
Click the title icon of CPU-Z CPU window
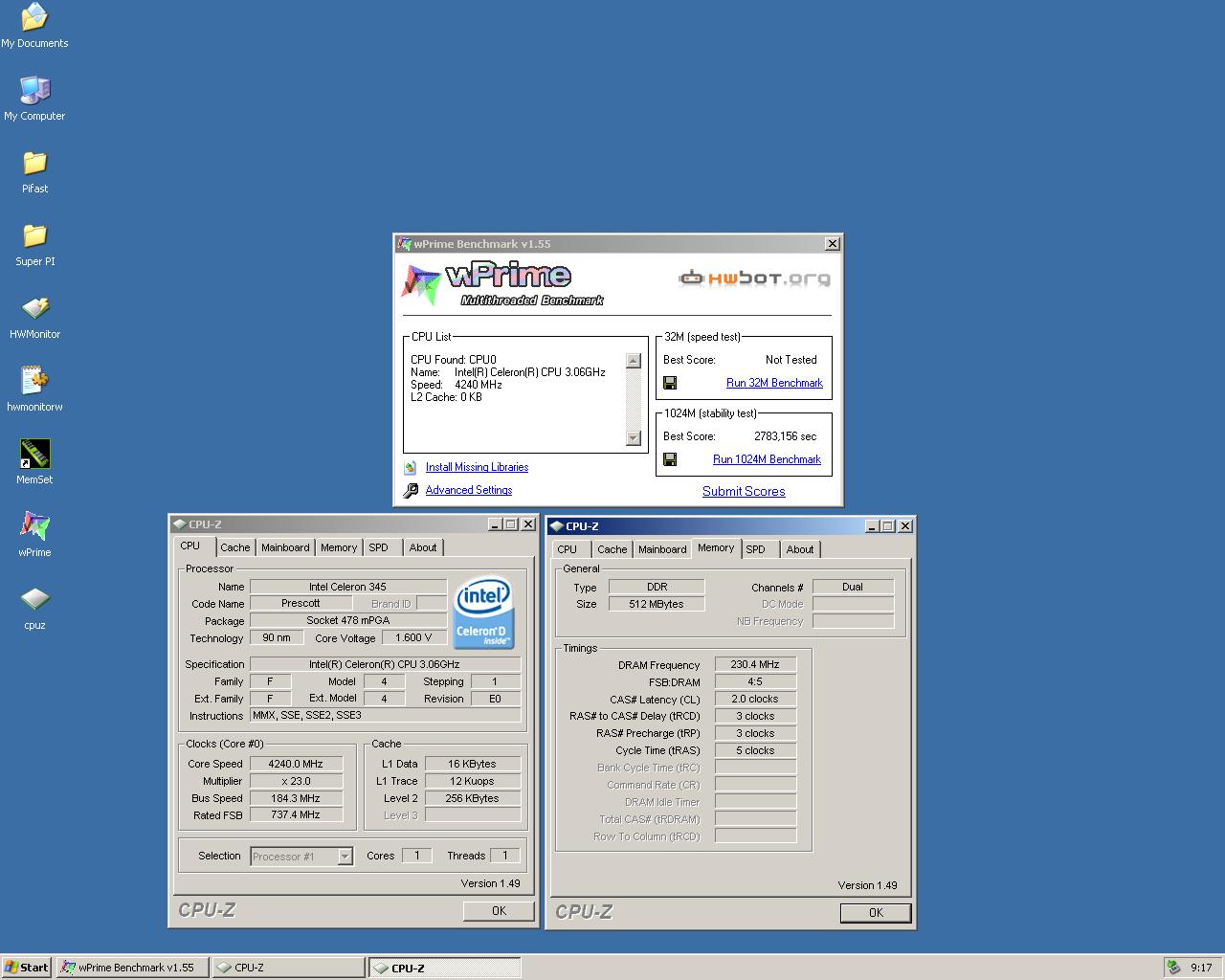pyautogui.click(x=179, y=524)
